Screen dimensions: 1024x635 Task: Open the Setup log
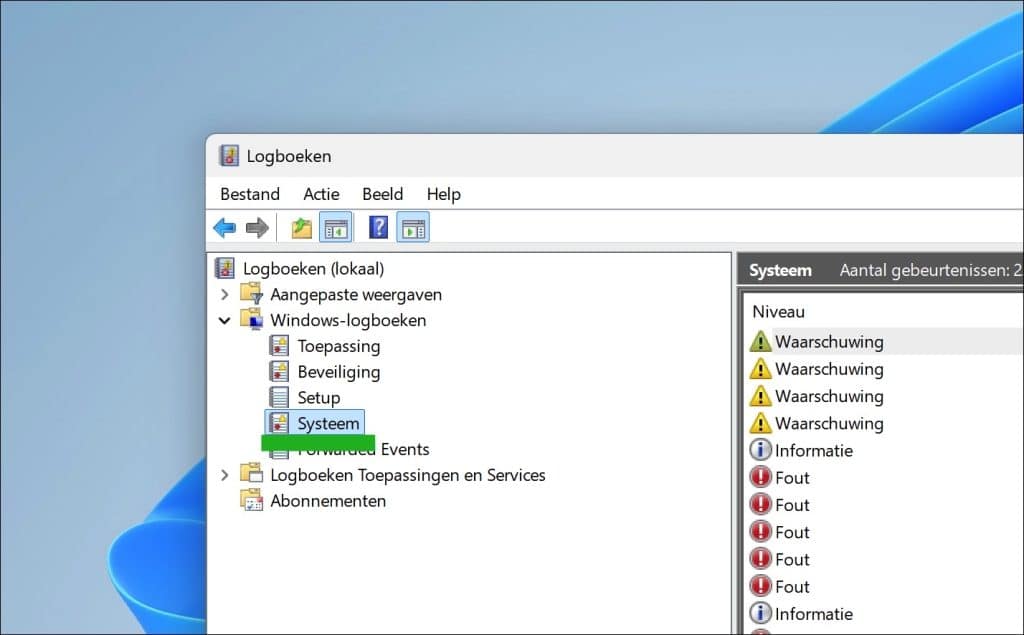pyautogui.click(x=319, y=397)
